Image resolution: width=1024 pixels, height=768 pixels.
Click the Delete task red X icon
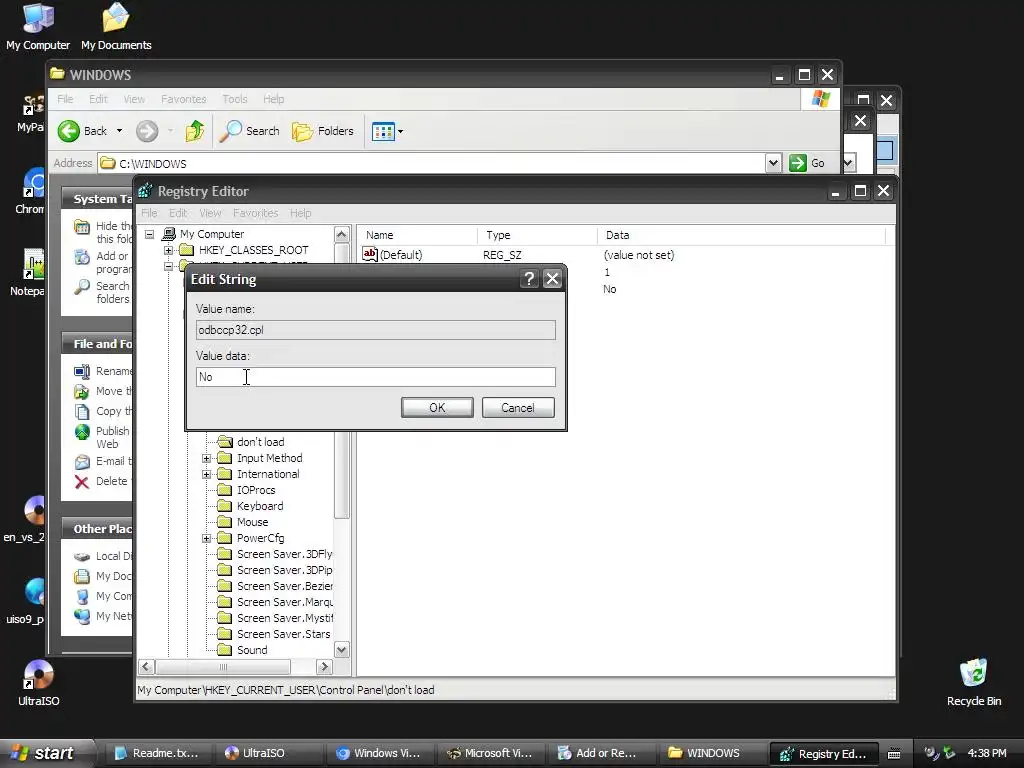(x=82, y=482)
